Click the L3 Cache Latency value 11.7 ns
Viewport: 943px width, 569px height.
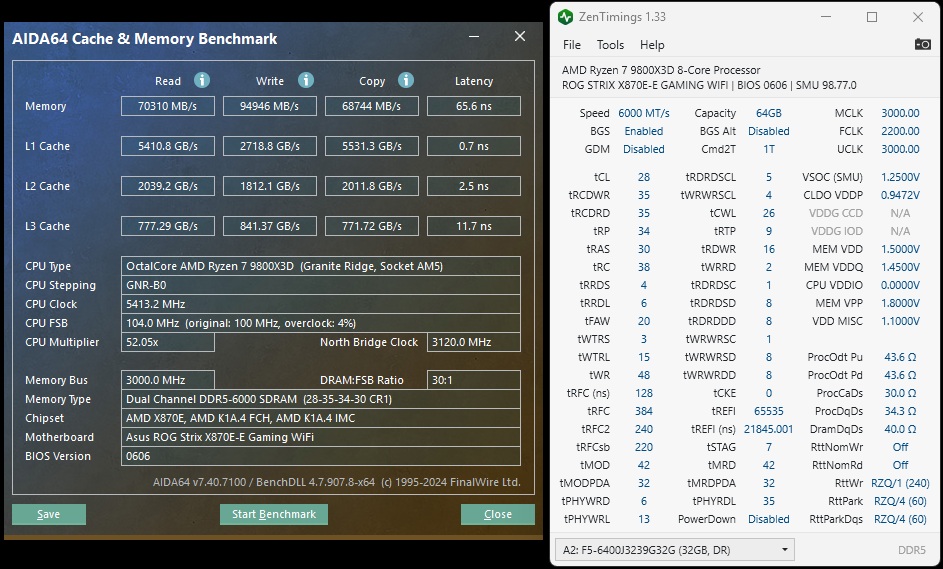pos(474,226)
